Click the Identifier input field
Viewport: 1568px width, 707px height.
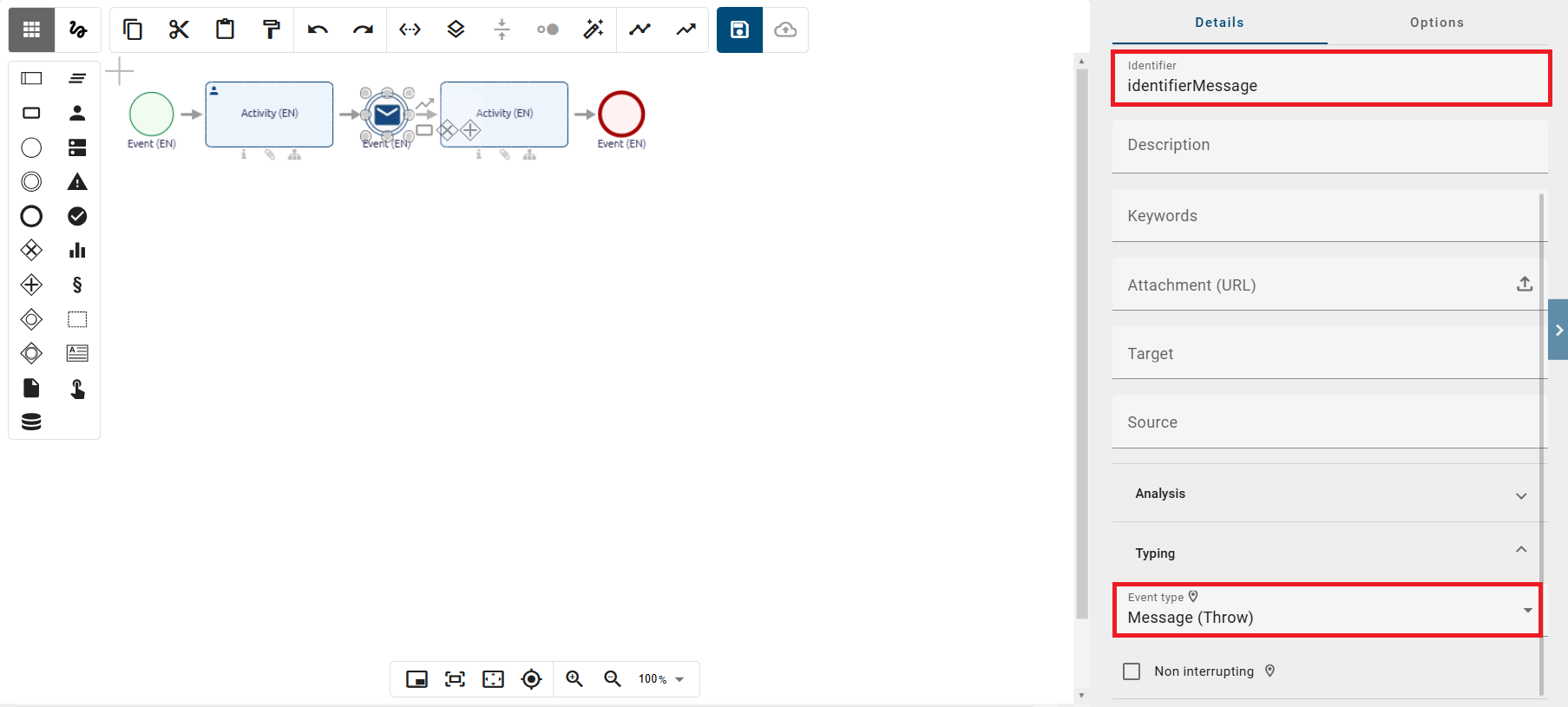point(1331,78)
